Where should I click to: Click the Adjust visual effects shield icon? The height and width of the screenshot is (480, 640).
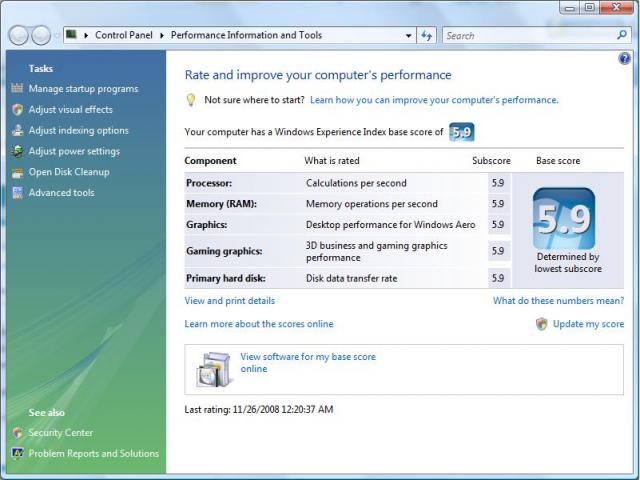click(17, 109)
